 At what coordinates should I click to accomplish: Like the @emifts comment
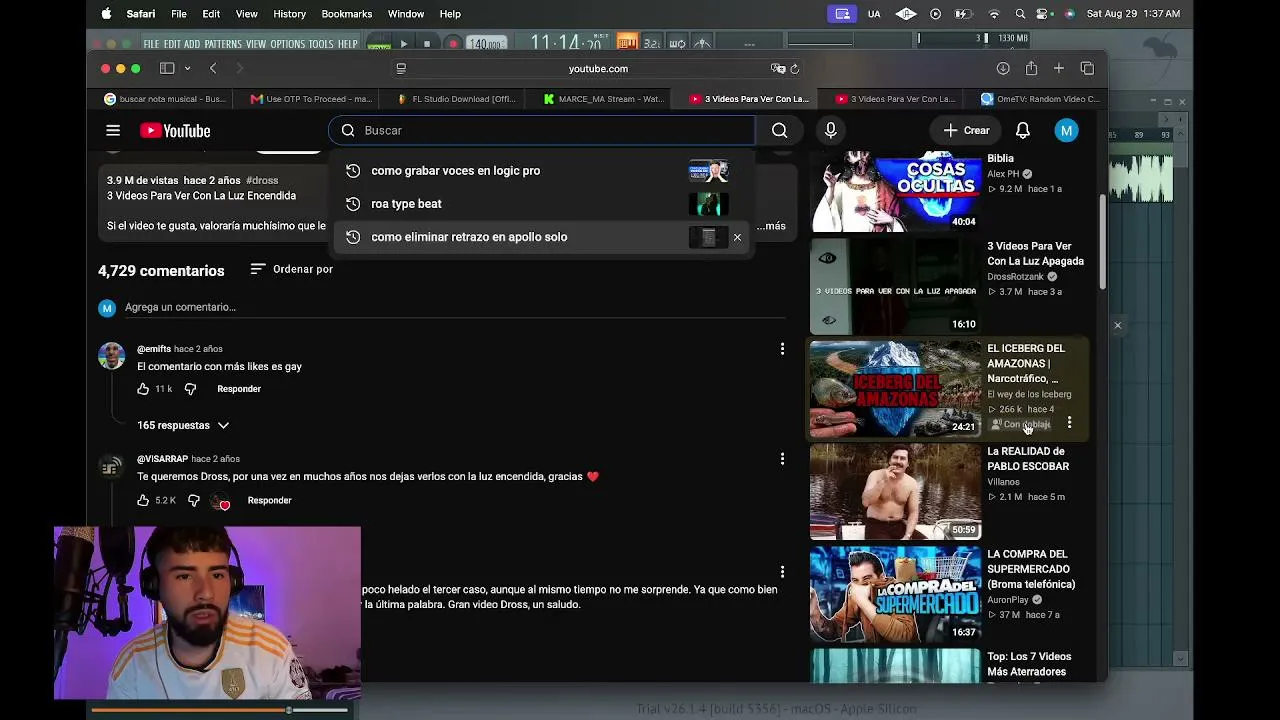pos(143,389)
